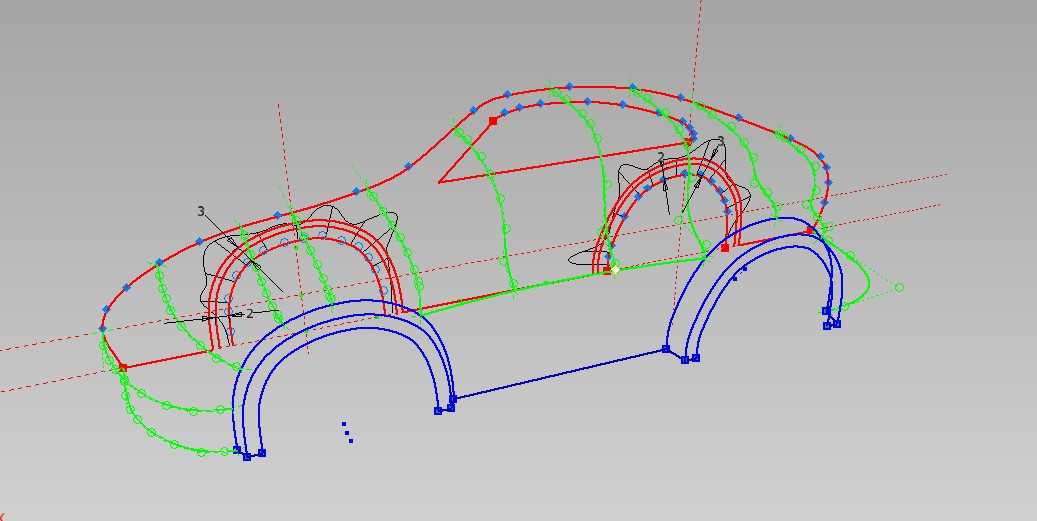Select the isolated green circle control point behind the tail
Screen dimensions: 1037x521
click(x=899, y=288)
